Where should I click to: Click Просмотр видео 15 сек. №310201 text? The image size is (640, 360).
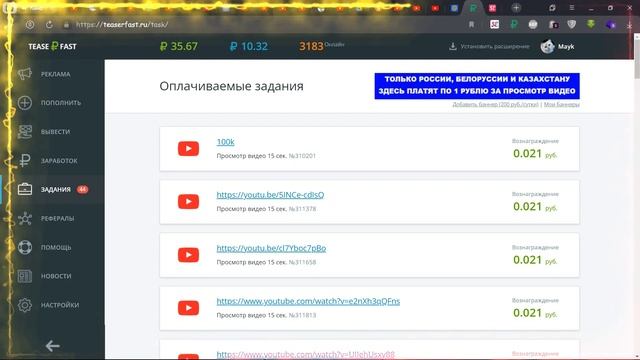[266, 156]
